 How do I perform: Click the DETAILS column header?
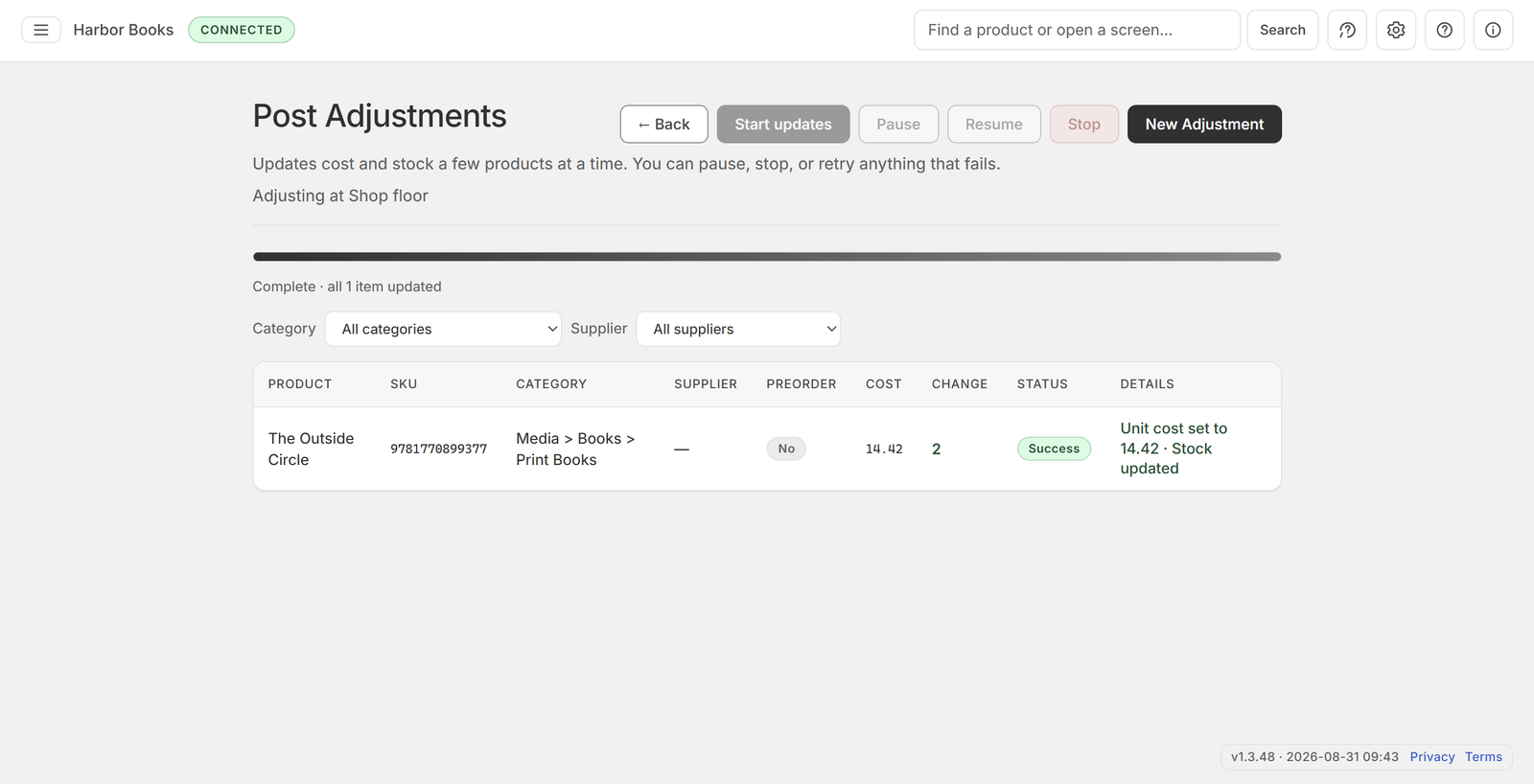(x=1147, y=384)
